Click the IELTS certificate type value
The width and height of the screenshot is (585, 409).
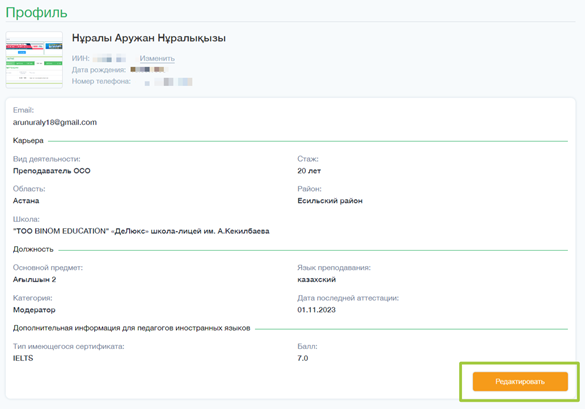pyautogui.click(x=23, y=358)
